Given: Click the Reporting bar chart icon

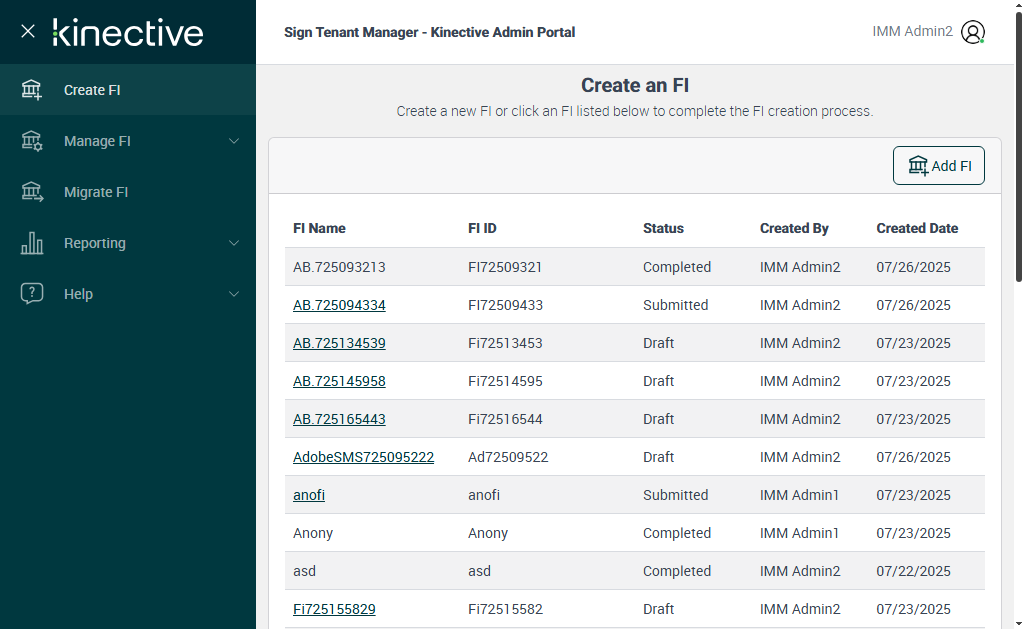Looking at the screenshot, I should (32, 243).
